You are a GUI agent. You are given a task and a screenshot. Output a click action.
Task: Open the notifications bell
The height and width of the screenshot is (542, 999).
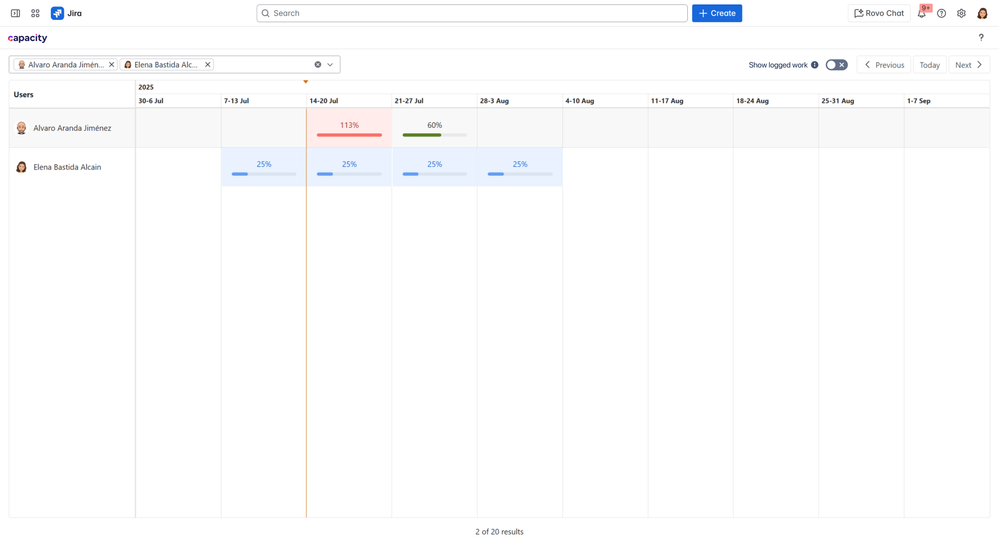click(x=921, y=13)
